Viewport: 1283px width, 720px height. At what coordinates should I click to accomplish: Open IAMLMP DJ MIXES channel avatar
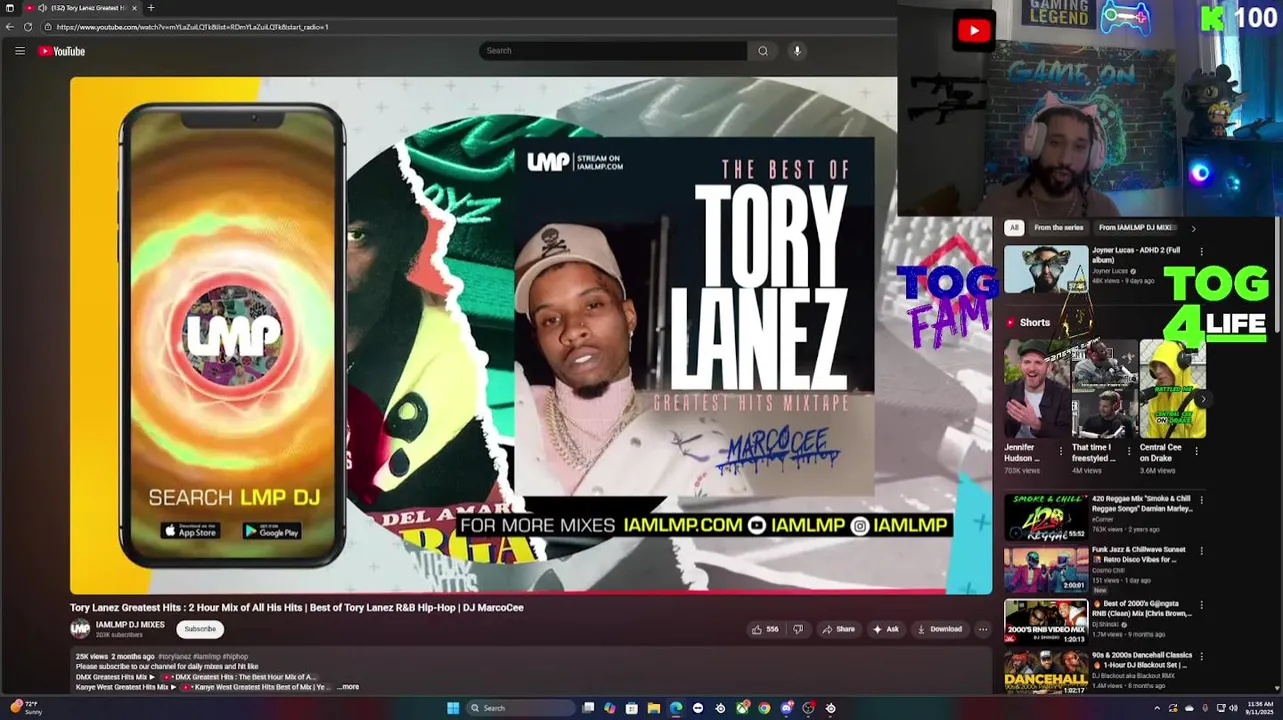[80, 629]
